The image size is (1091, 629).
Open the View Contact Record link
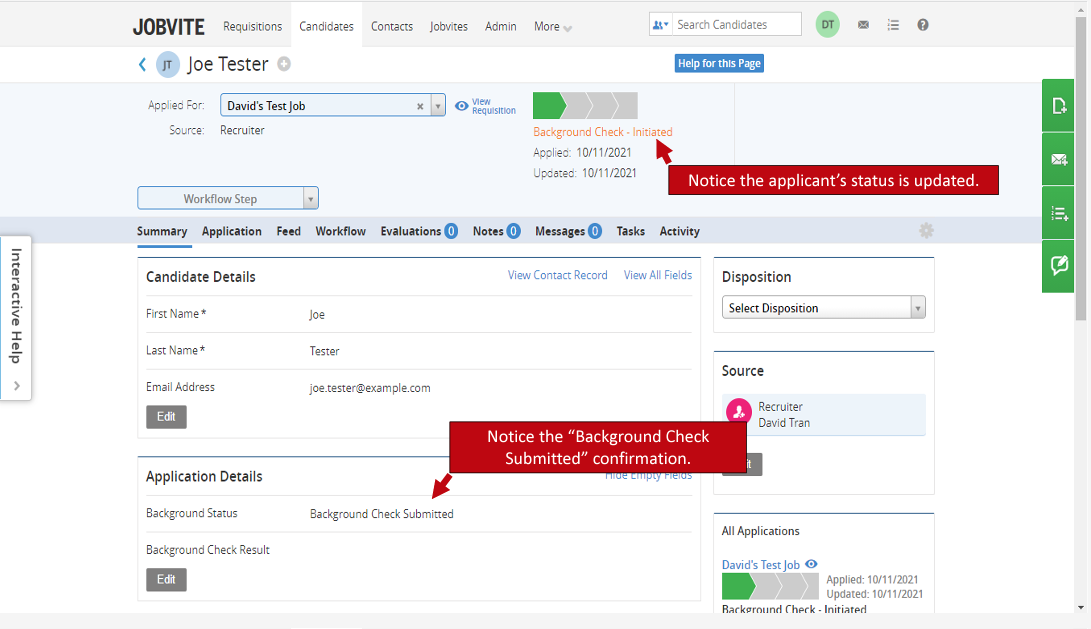pyautogui.click(x=557, y=275)
